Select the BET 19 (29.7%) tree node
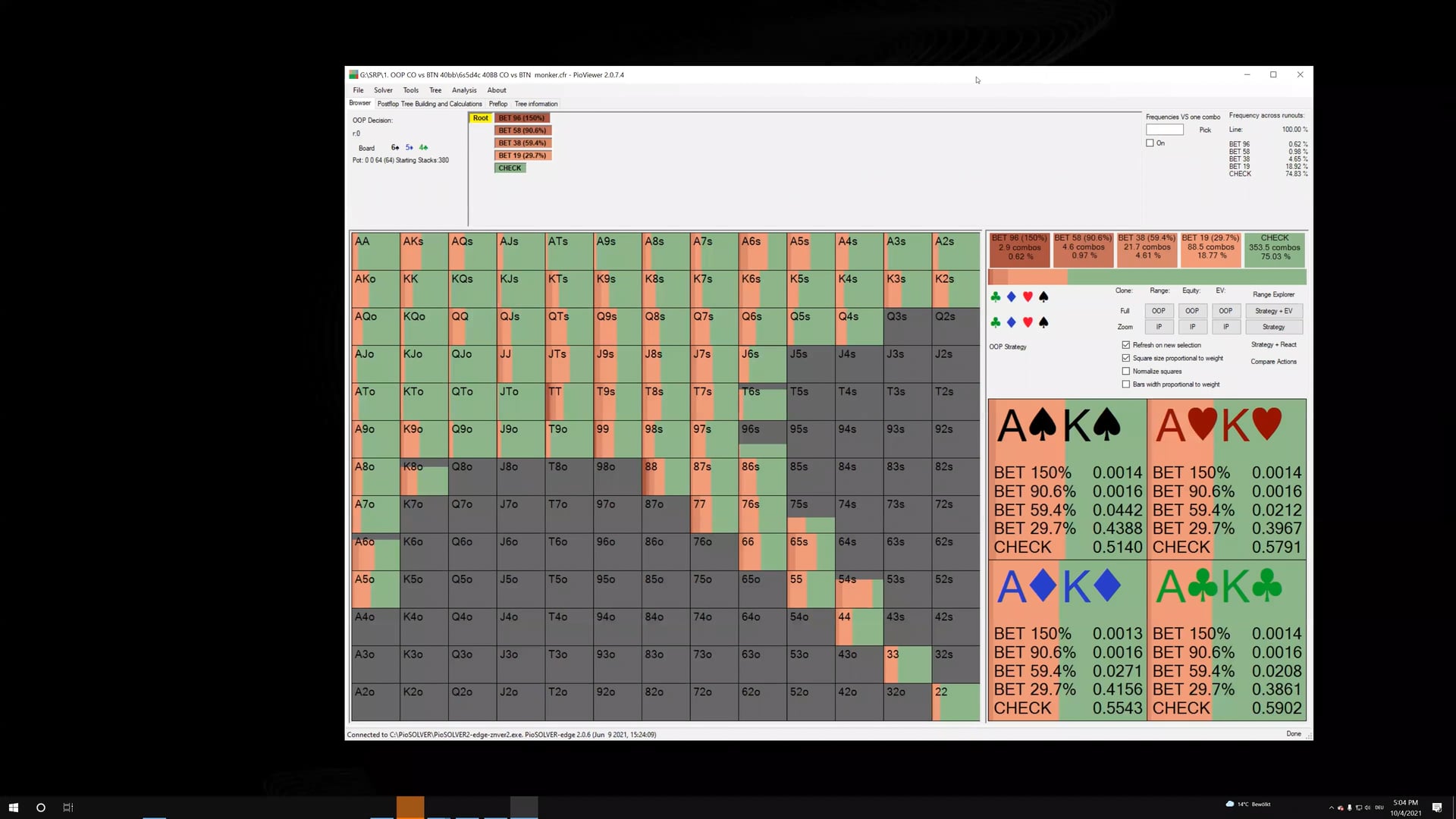Image resolution: width=1456 pixels, height=819 pixels. [522, 155]
